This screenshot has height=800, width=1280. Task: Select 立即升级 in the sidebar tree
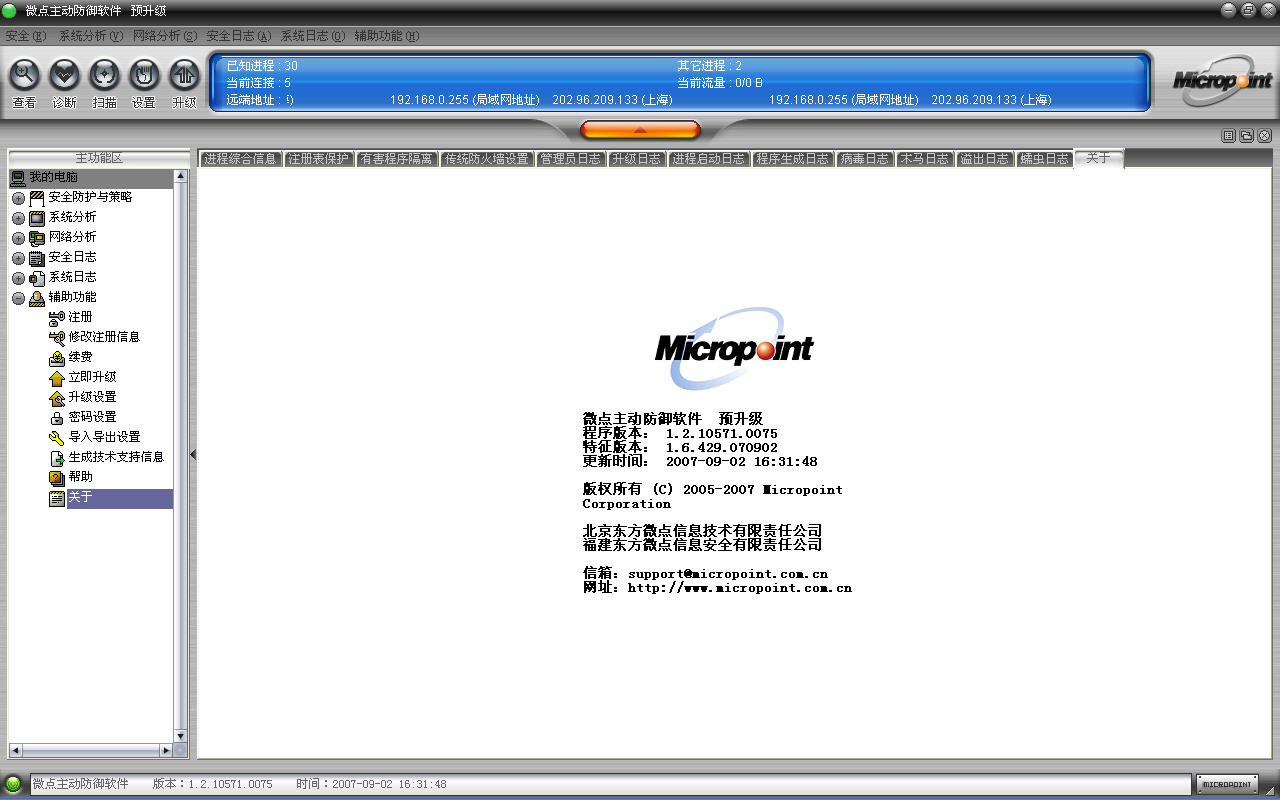pyautogui.click(x=92, y=377)
